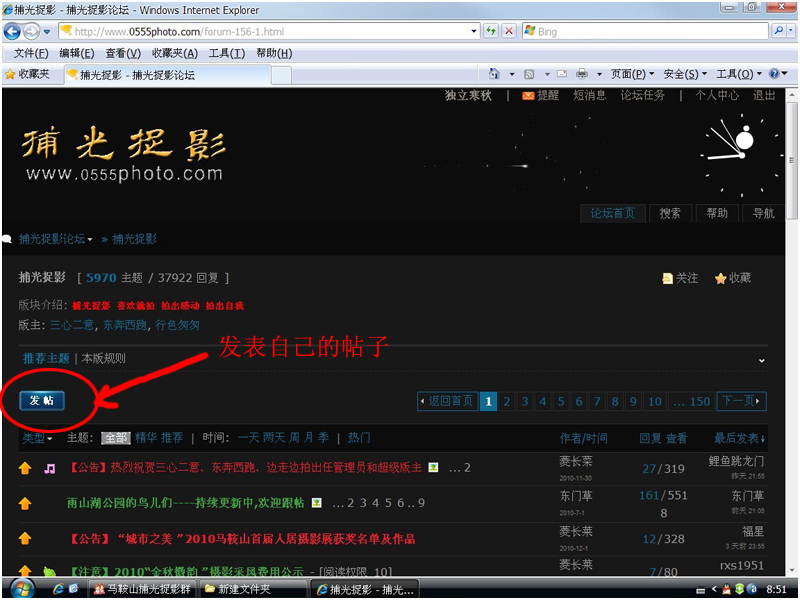The image size is (800, 600).
Task: Open the 短消息 link
Action: click(x=589, y=95)
